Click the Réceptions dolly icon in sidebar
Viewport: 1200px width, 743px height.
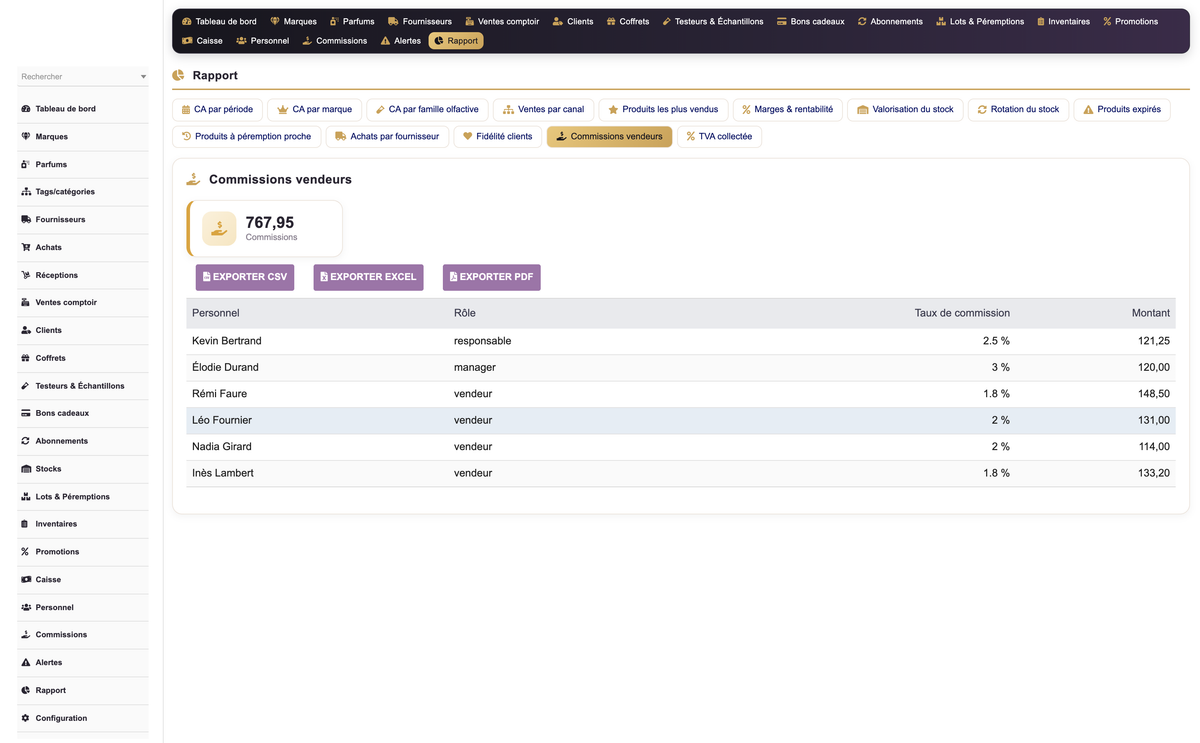[25, 275]
